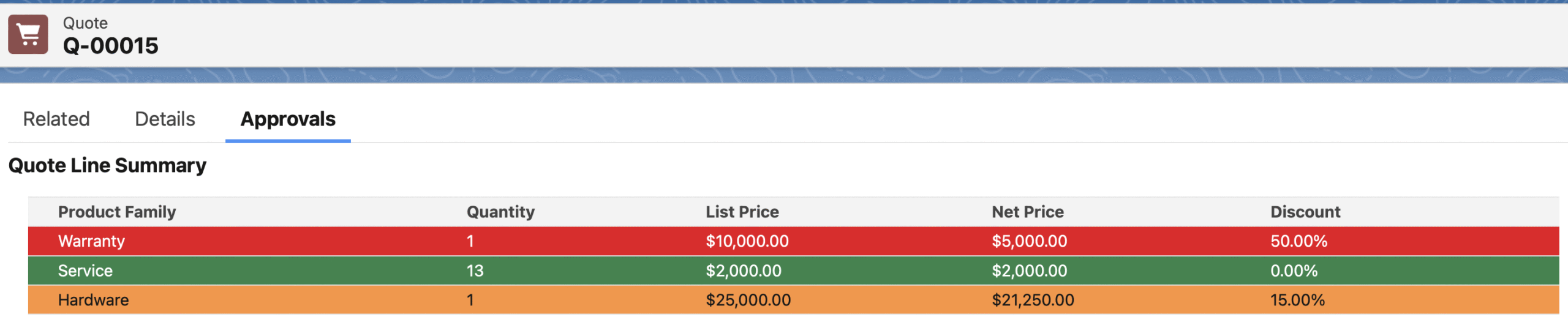The image size is (1568, 325).
Task: Open the Related tab
Action: [x=56, y=119]
